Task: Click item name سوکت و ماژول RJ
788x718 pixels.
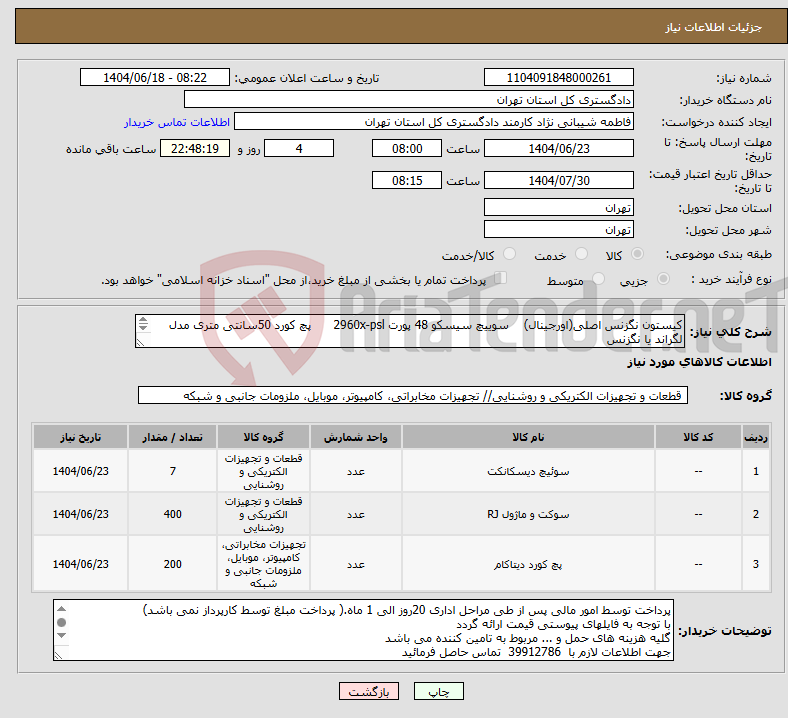Action: 528,515
